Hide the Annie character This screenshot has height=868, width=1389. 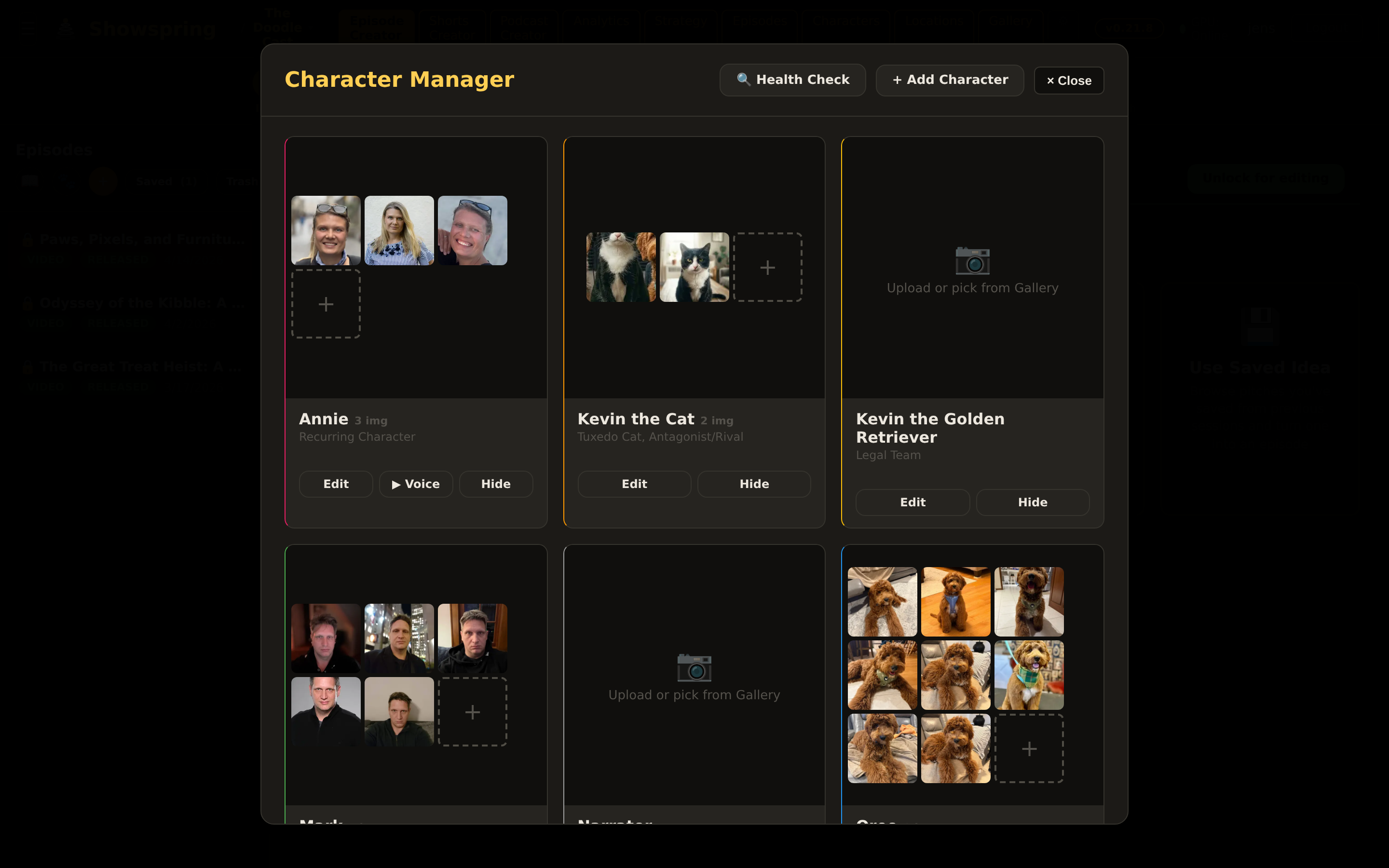[x=496, y=484]
